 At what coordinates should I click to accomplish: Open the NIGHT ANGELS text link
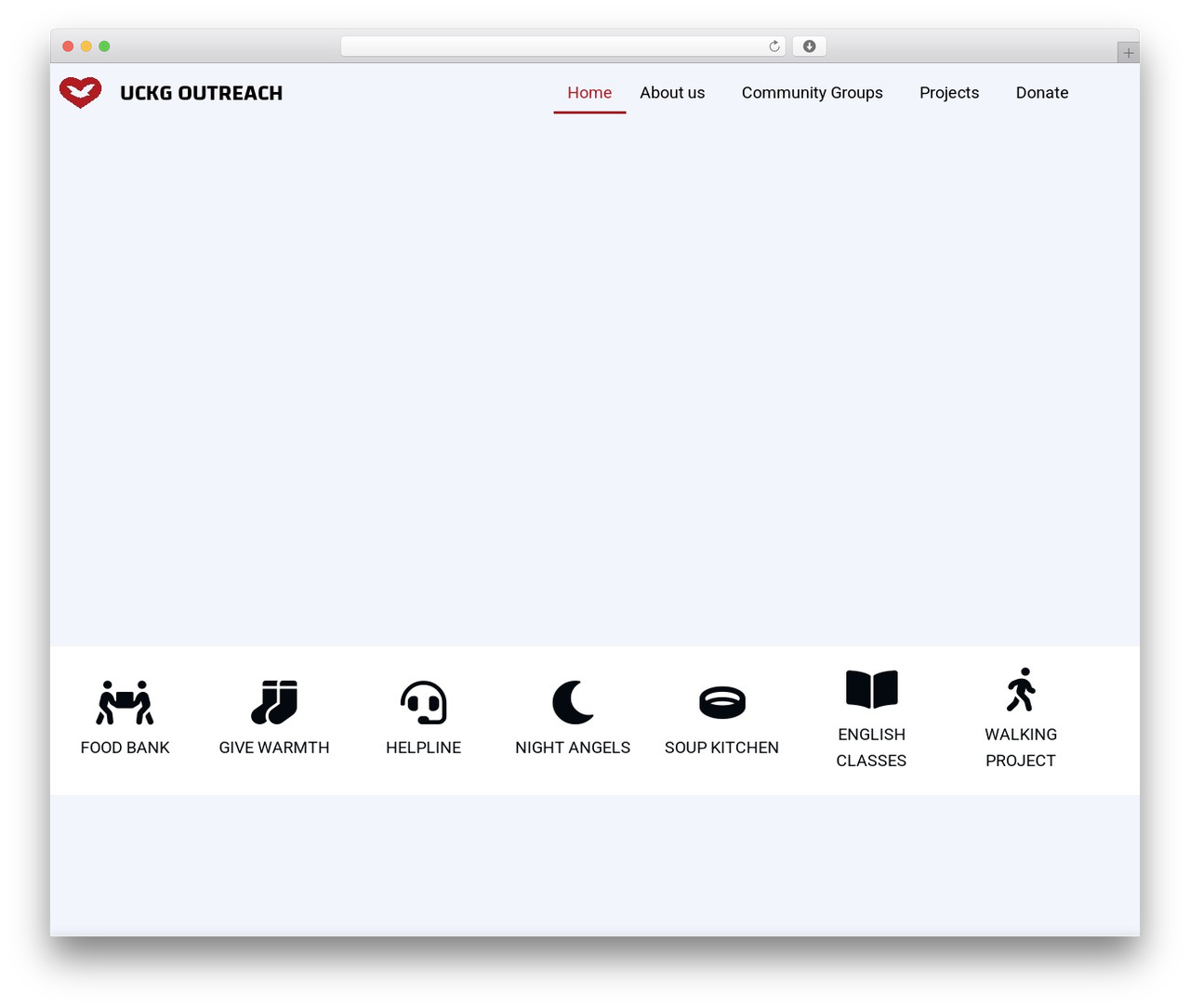tap(573, 748)
